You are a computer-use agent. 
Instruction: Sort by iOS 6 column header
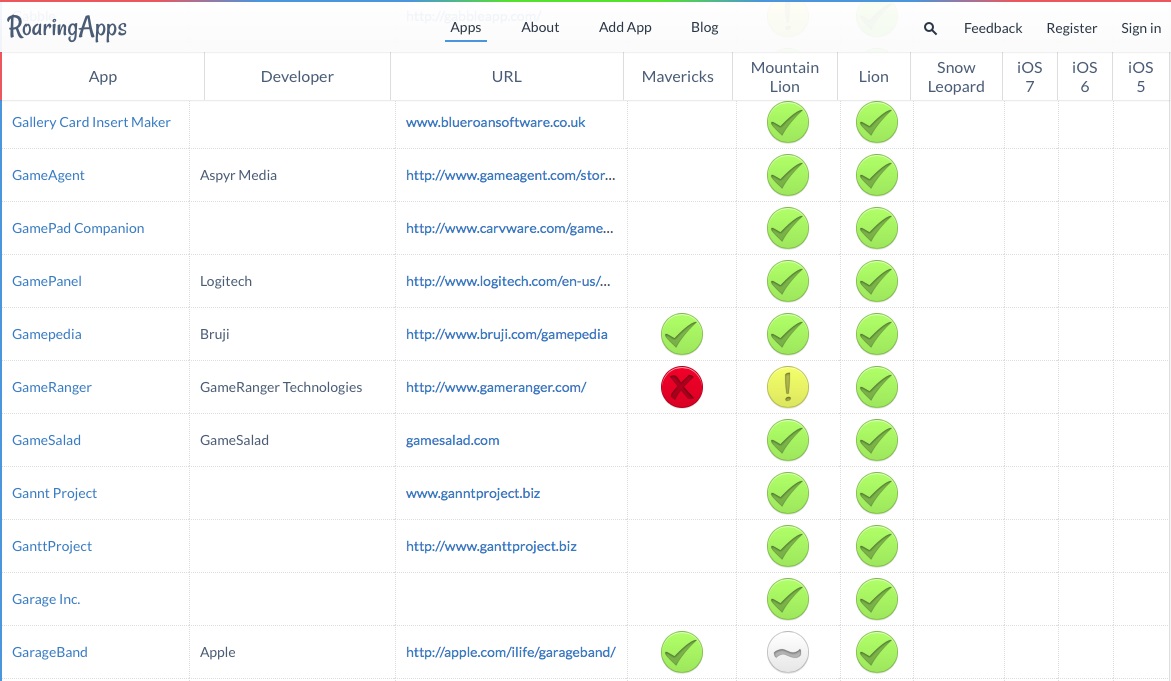1085,76
